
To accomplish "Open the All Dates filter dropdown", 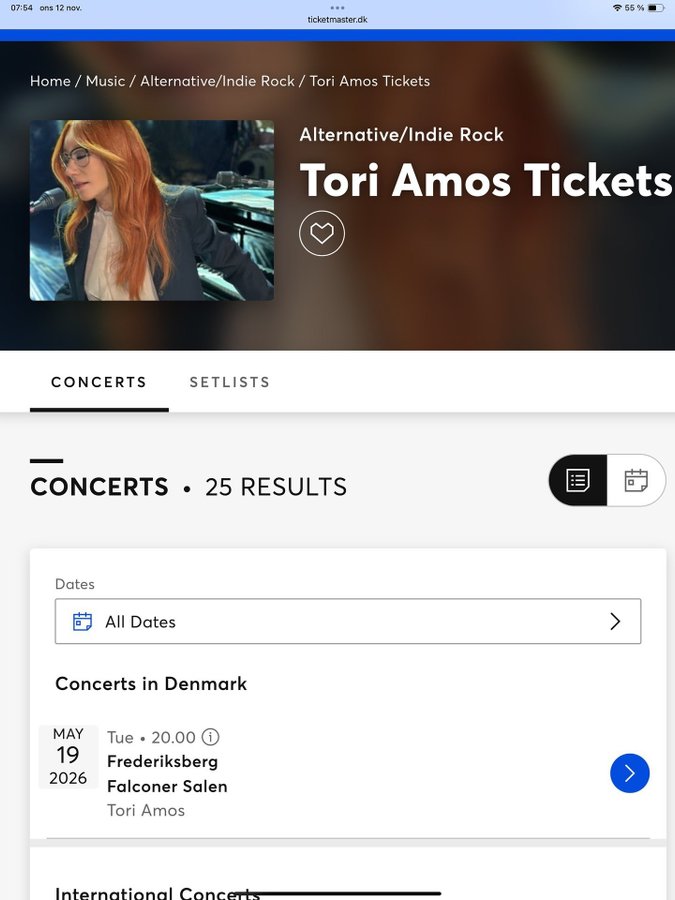I will [347, 621].
